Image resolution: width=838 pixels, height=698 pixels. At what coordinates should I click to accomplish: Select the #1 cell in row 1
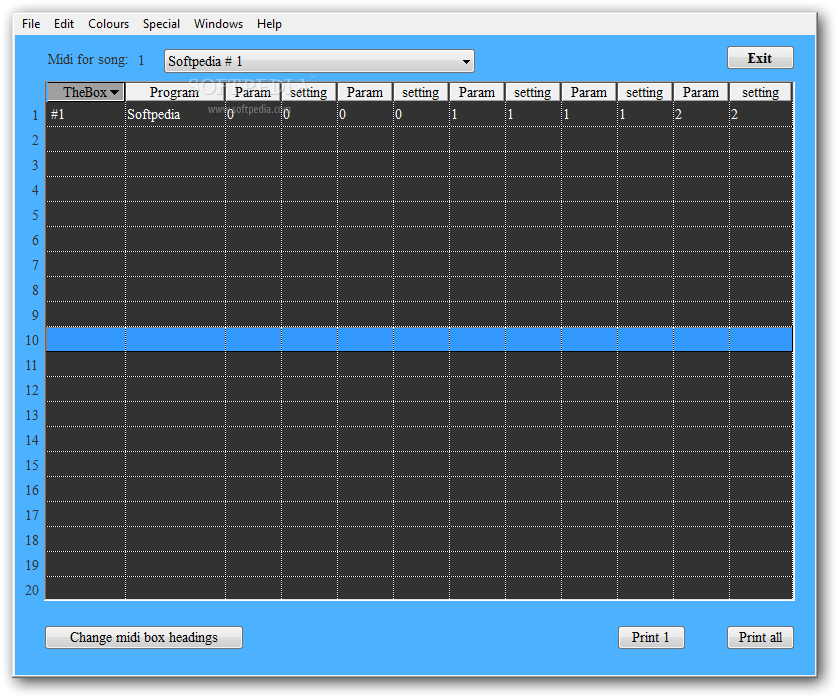coord(86,114)
